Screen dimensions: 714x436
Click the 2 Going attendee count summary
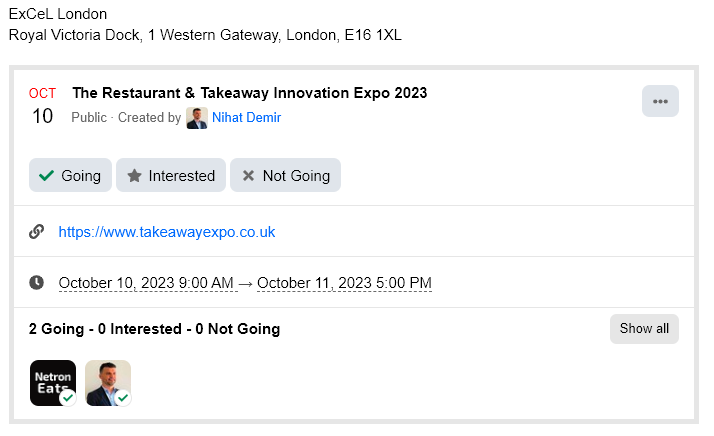point(62,329)
